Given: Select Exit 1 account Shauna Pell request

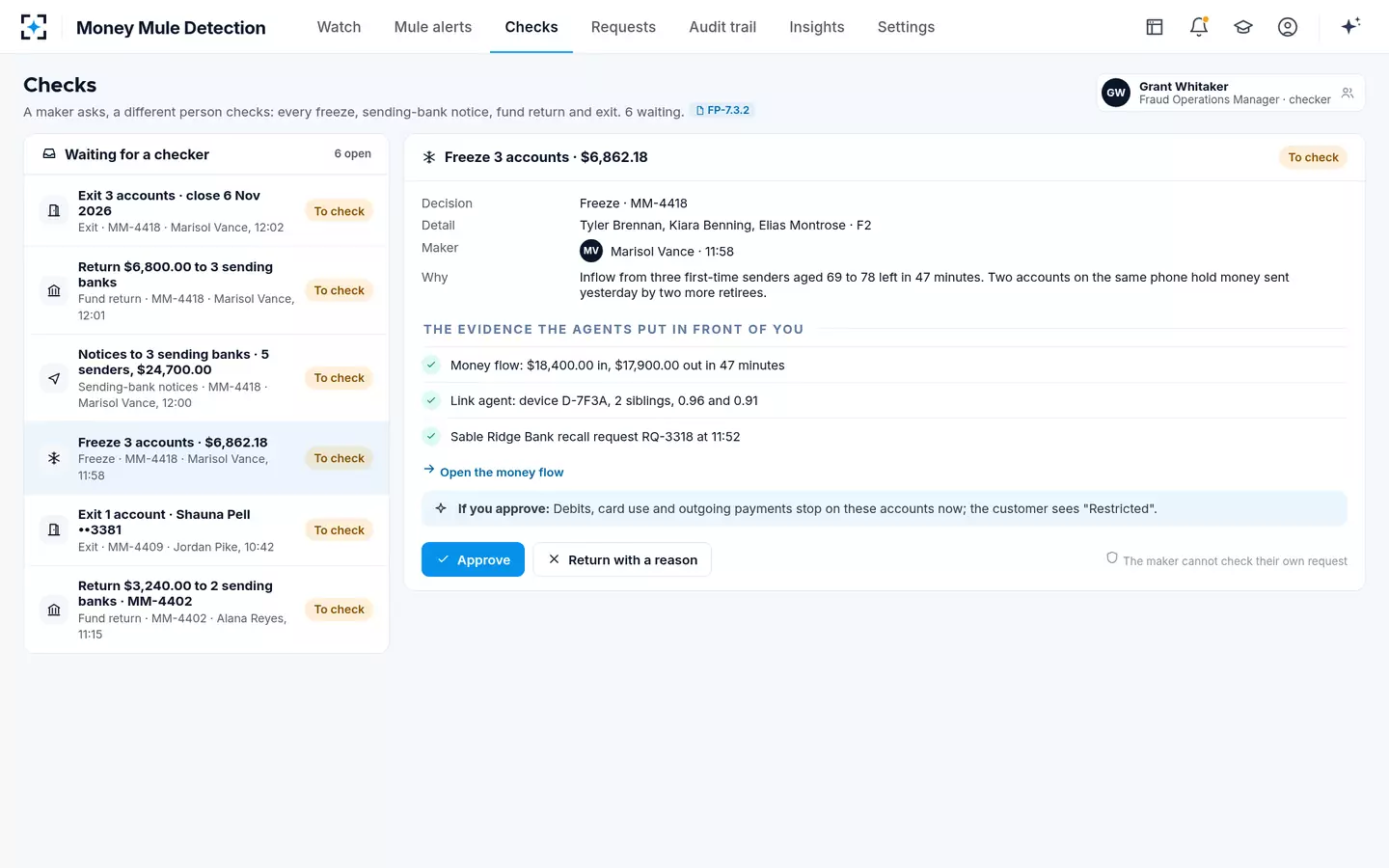Looking at the screenshot, I should click(206, 529).
